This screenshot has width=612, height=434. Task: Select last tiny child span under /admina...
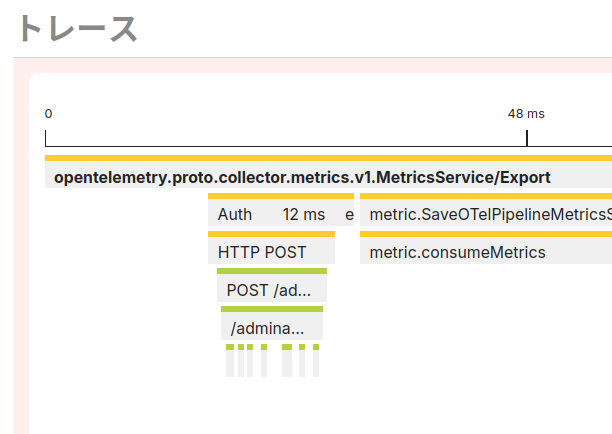(x=316, y=361)
